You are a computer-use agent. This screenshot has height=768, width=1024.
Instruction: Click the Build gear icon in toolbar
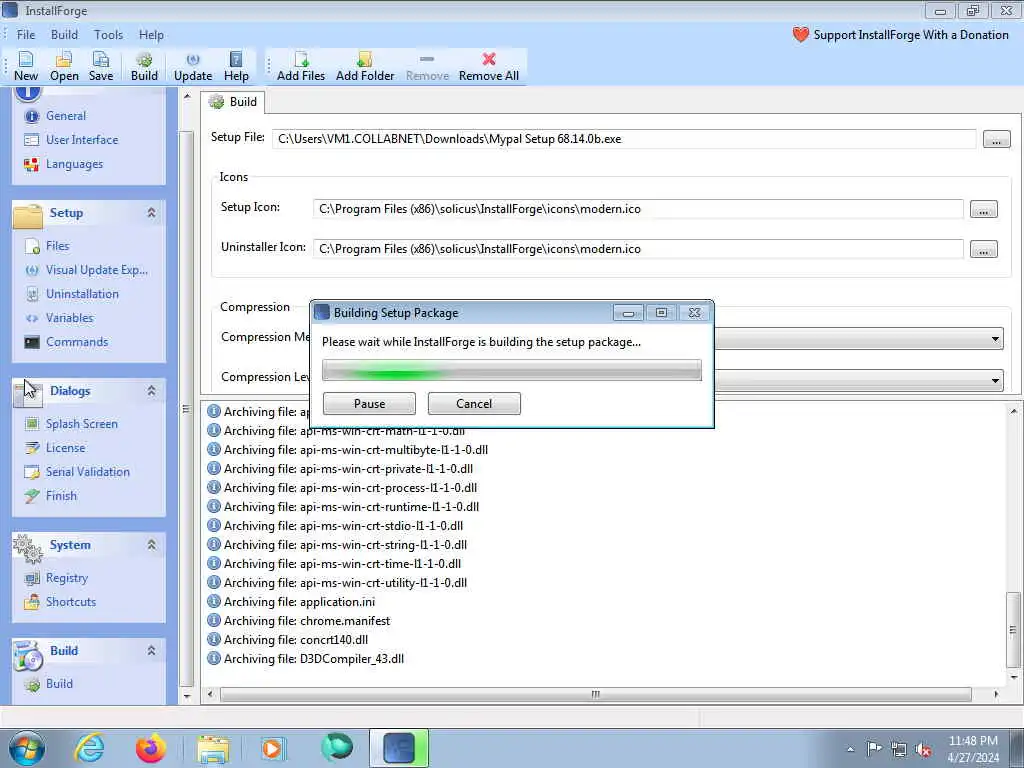coord(144,67)
